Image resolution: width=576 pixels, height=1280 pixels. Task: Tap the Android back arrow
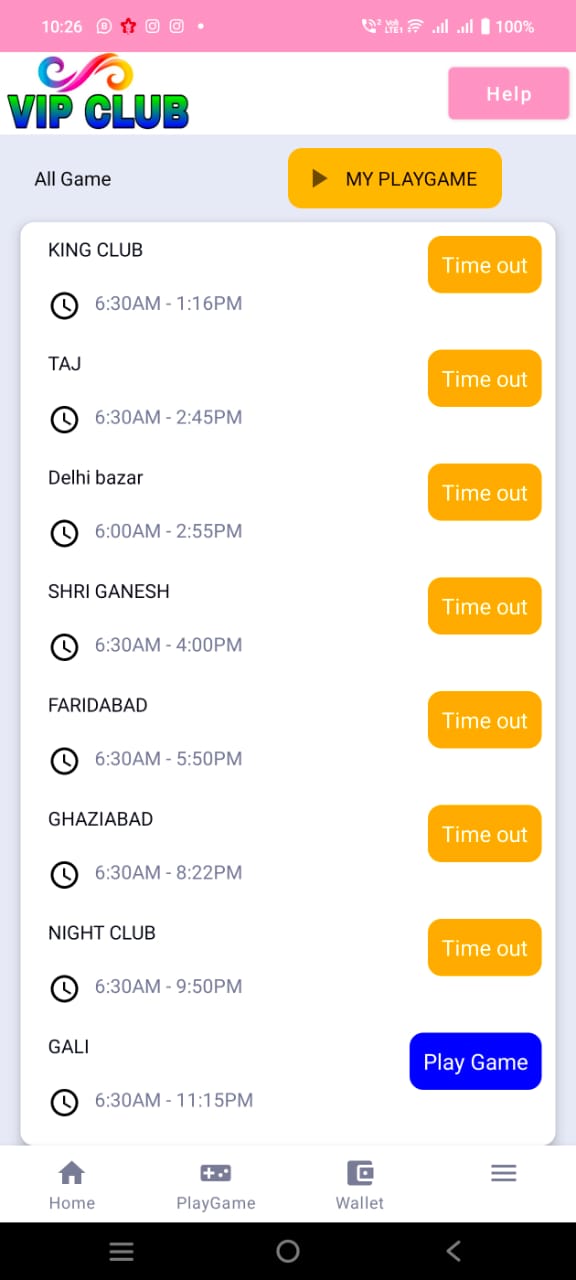pyautogui.click(x=454, y=1250)
